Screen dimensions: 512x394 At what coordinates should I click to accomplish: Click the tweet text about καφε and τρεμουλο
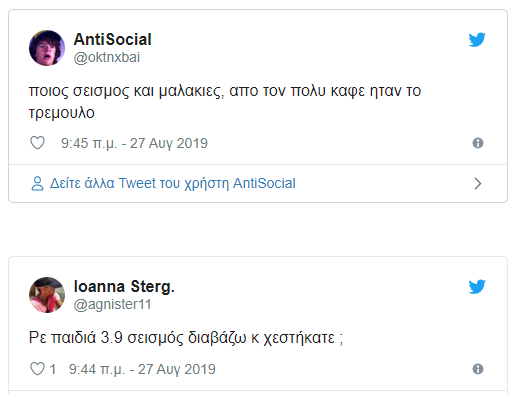[225, 101]
